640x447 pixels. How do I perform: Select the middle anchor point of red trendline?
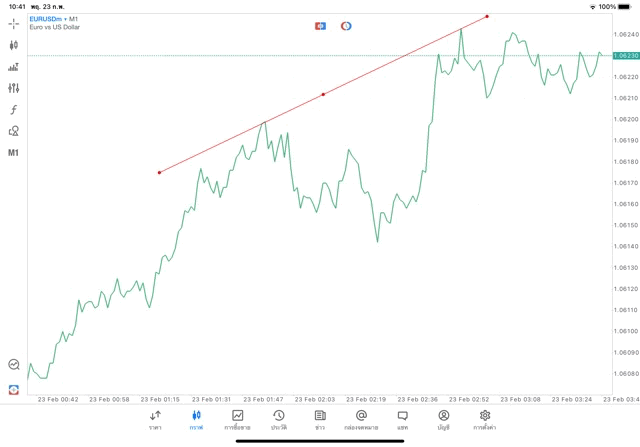[323, 95]
